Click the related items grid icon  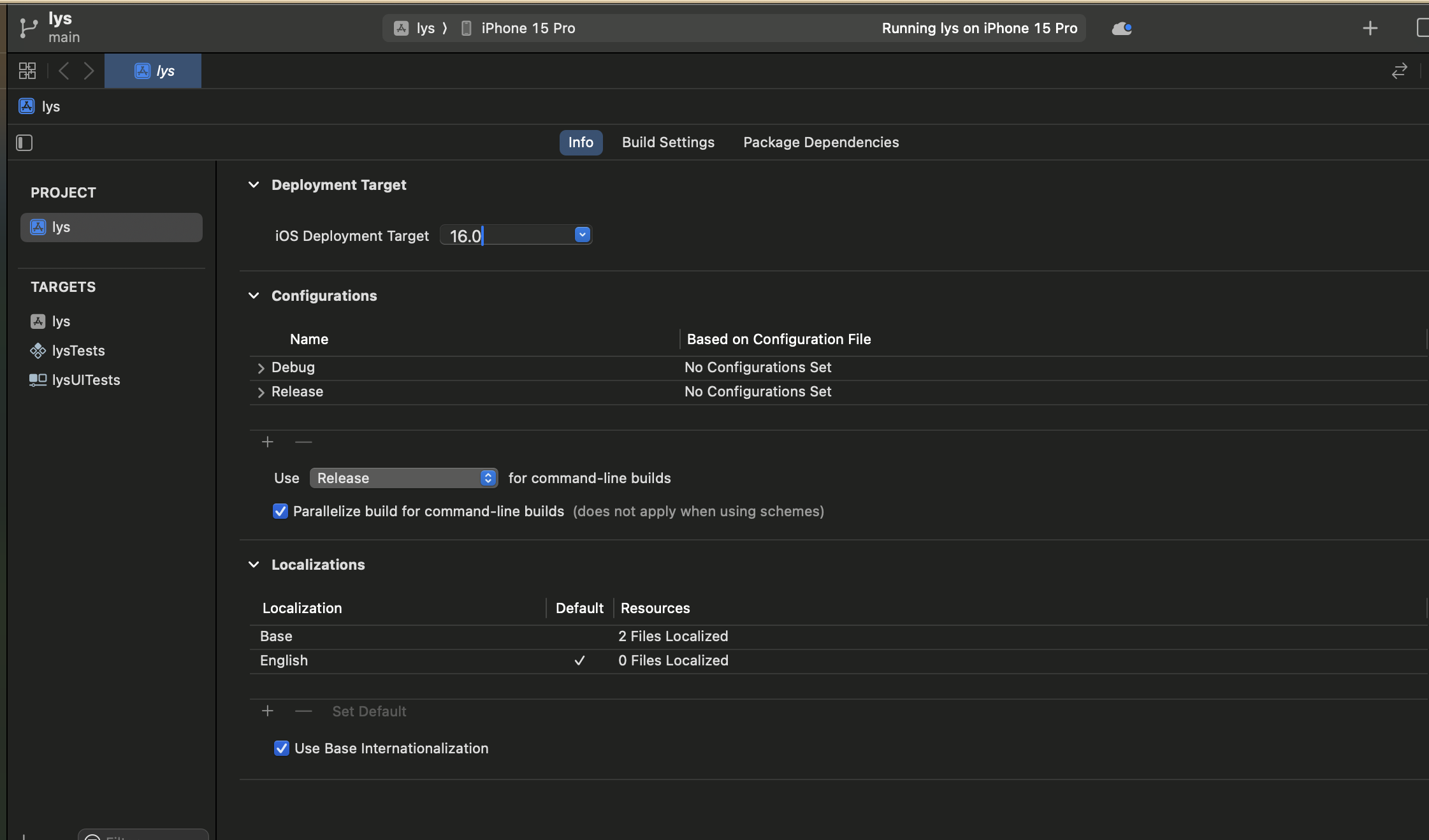[27, 71]
